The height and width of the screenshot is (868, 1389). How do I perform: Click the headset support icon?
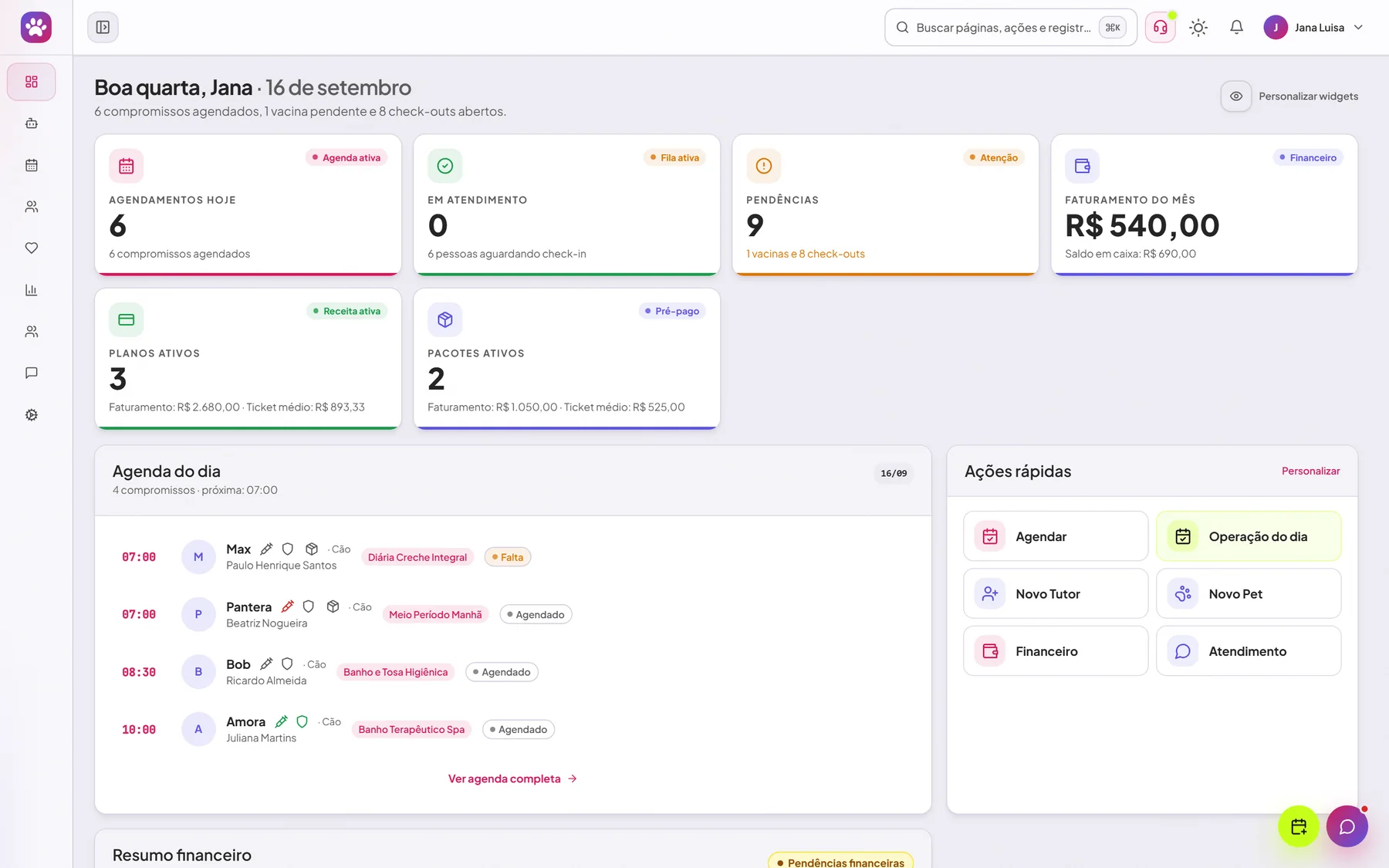coord(1160,27)
